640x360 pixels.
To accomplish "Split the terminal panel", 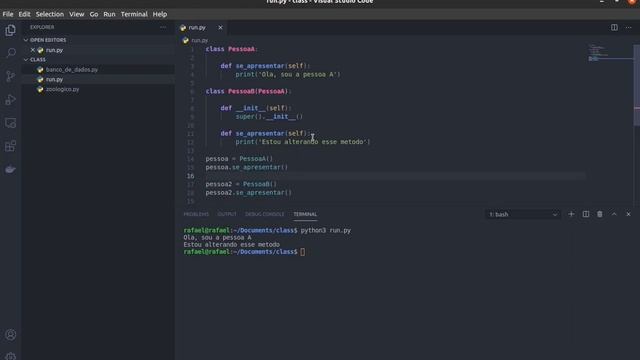I will tap(586, 214).
